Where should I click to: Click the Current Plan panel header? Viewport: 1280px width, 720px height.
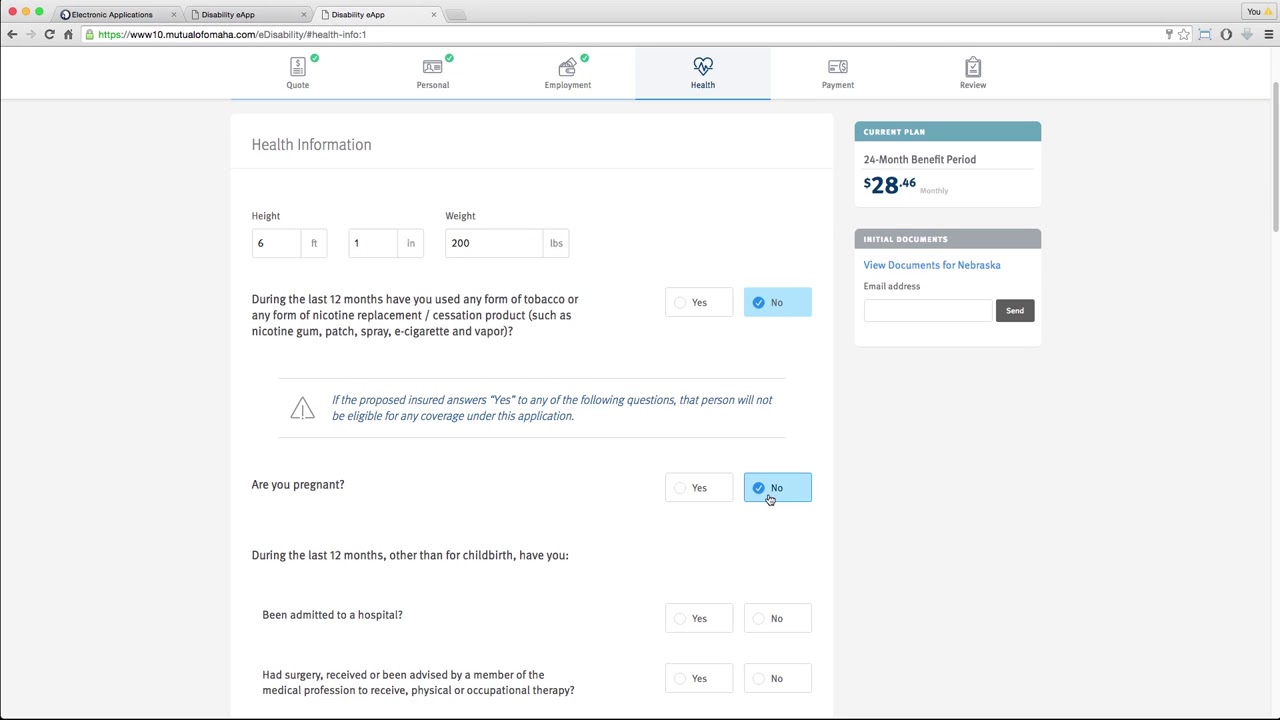point(948,131)
